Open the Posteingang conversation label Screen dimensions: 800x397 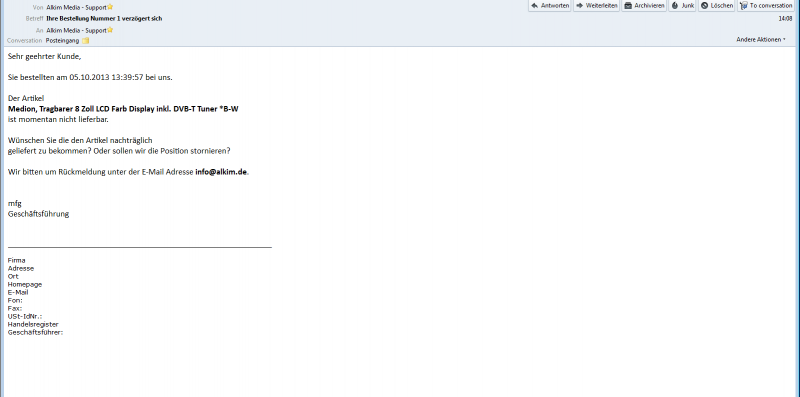coord(62,40)
